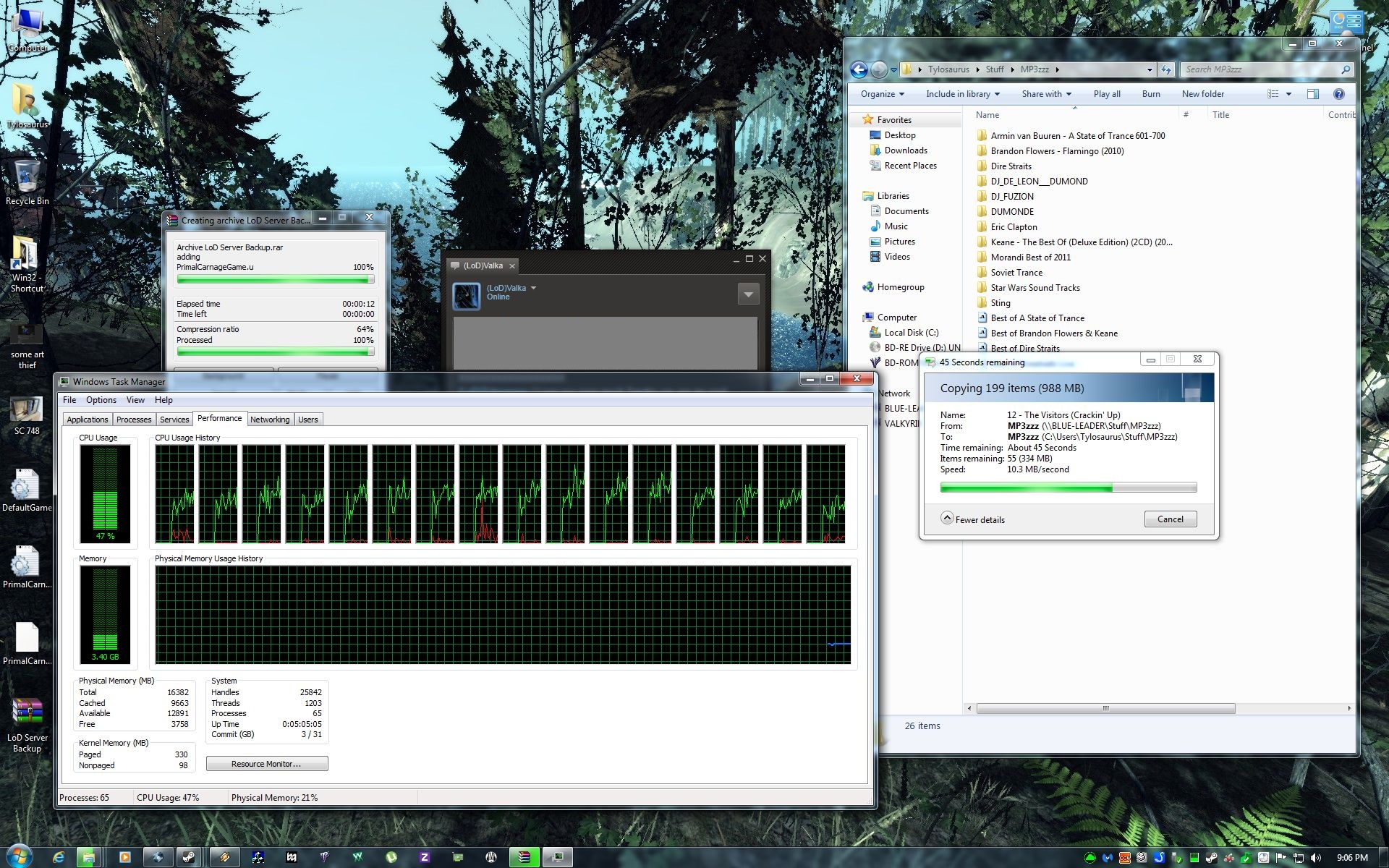Click the Search MP3zzz input field

tap(1259, 69)
